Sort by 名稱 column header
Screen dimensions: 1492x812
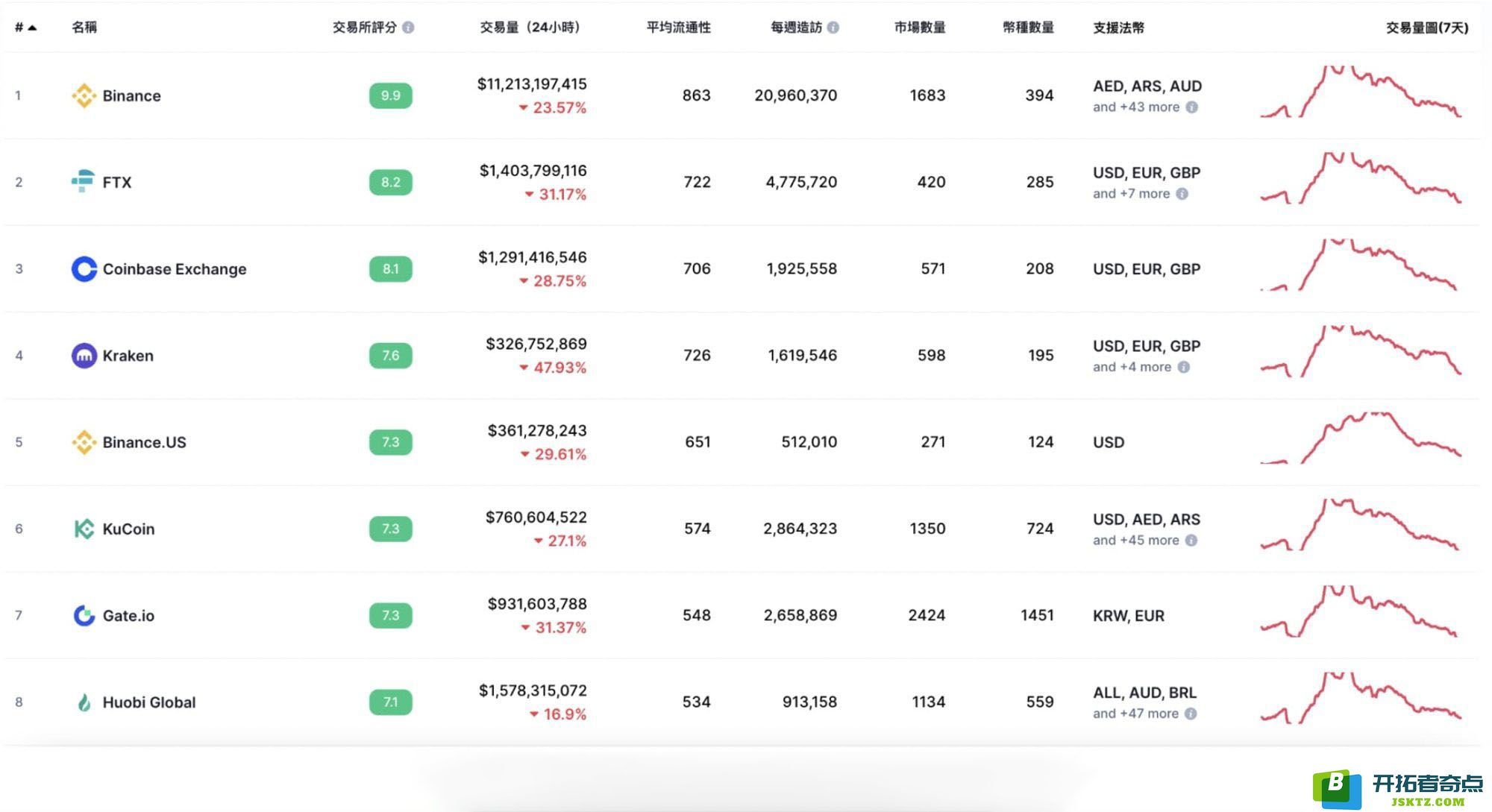[x=84, y=28]
